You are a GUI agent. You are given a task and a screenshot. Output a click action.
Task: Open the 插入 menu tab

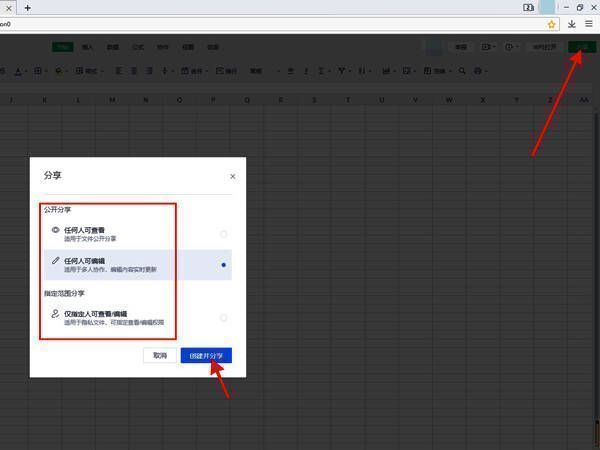click(x=88, y=47)
